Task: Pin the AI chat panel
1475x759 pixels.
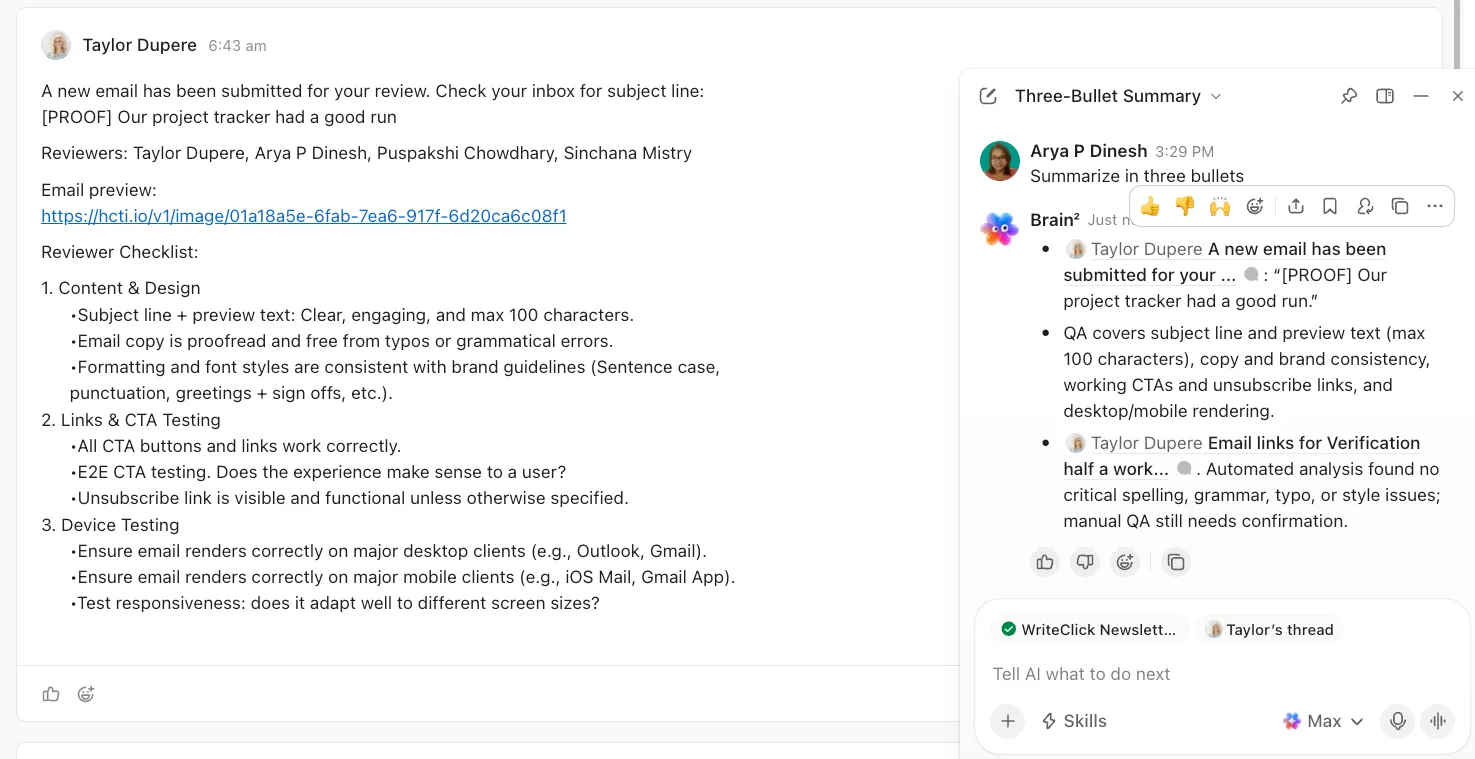Action: pyautogui.click(x=1349, y=96)
